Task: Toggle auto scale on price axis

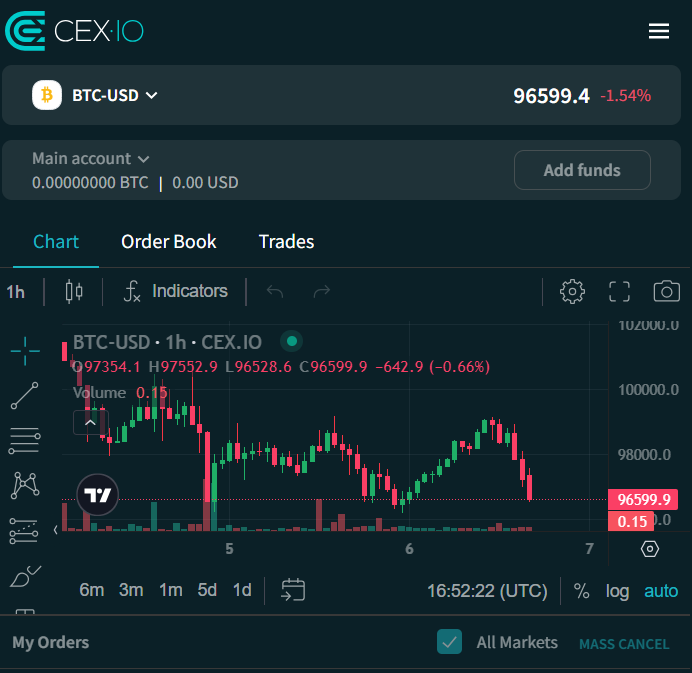Action: pos(661,591)
